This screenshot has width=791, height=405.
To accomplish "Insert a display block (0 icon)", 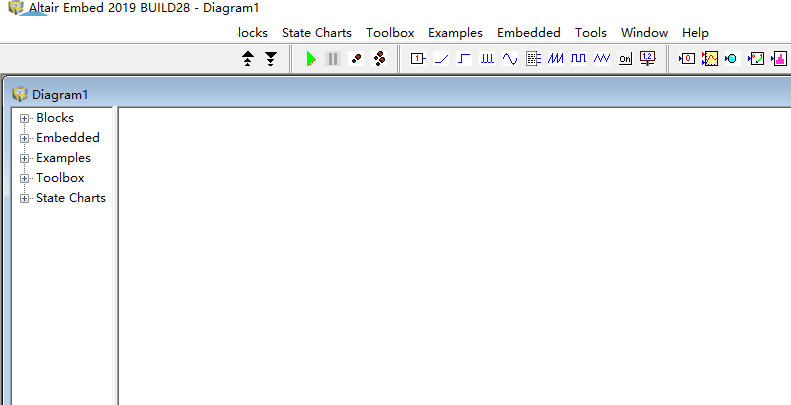I will coord(687,59).
